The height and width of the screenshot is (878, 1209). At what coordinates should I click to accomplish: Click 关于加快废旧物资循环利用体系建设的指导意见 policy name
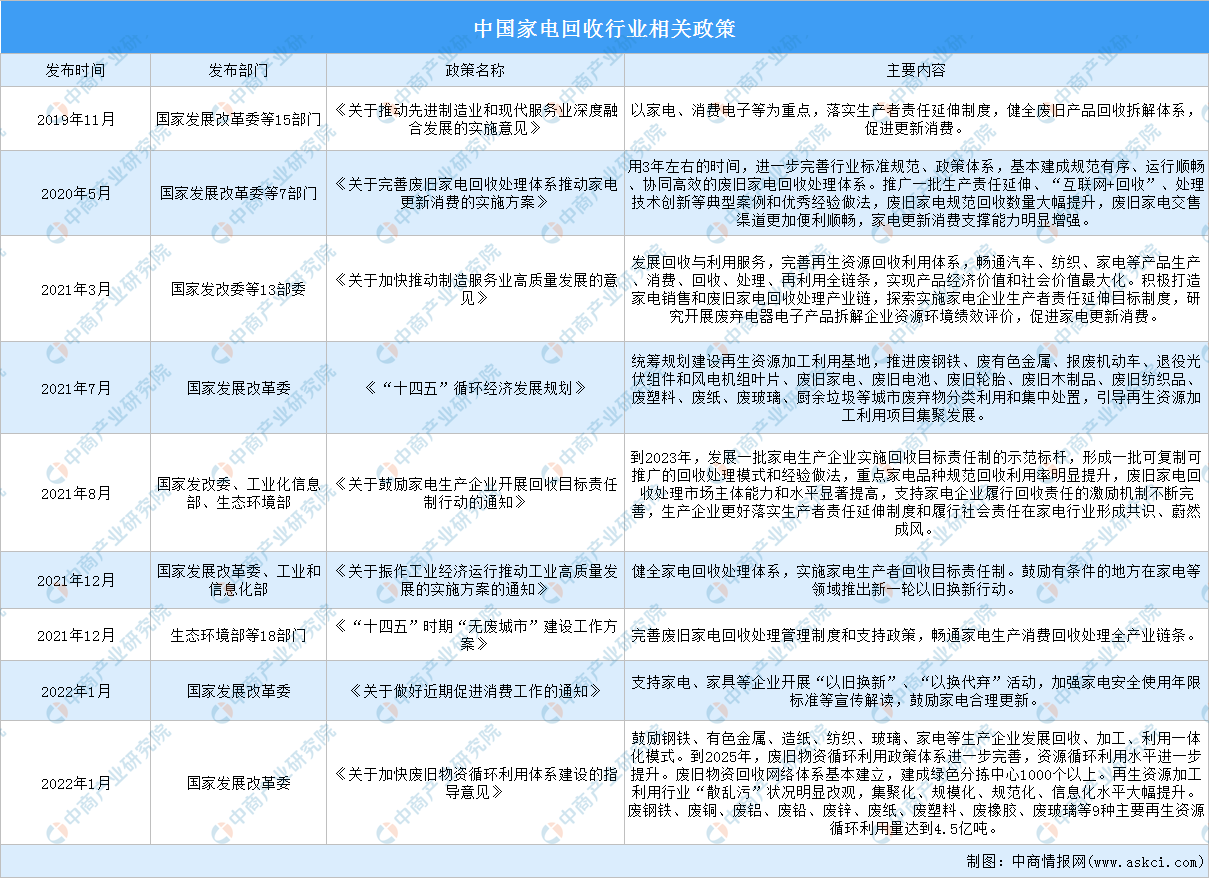[x=475, y=783]
